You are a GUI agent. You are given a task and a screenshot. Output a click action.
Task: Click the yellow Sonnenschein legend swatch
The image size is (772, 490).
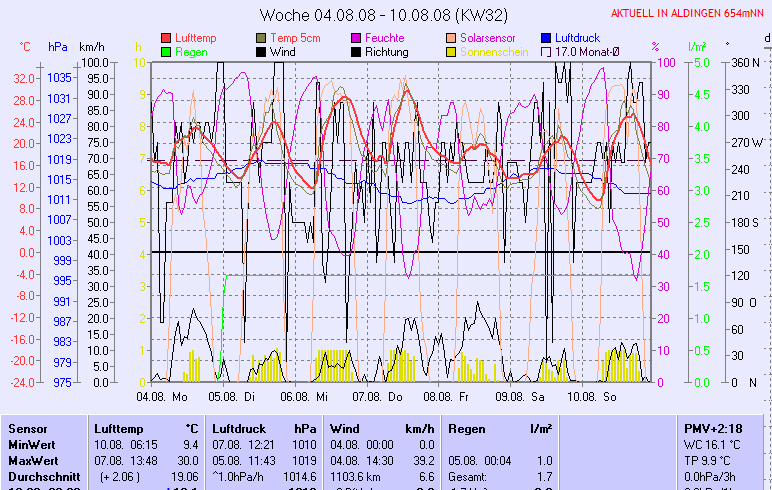pyautogui.click(x=452, y=52)
